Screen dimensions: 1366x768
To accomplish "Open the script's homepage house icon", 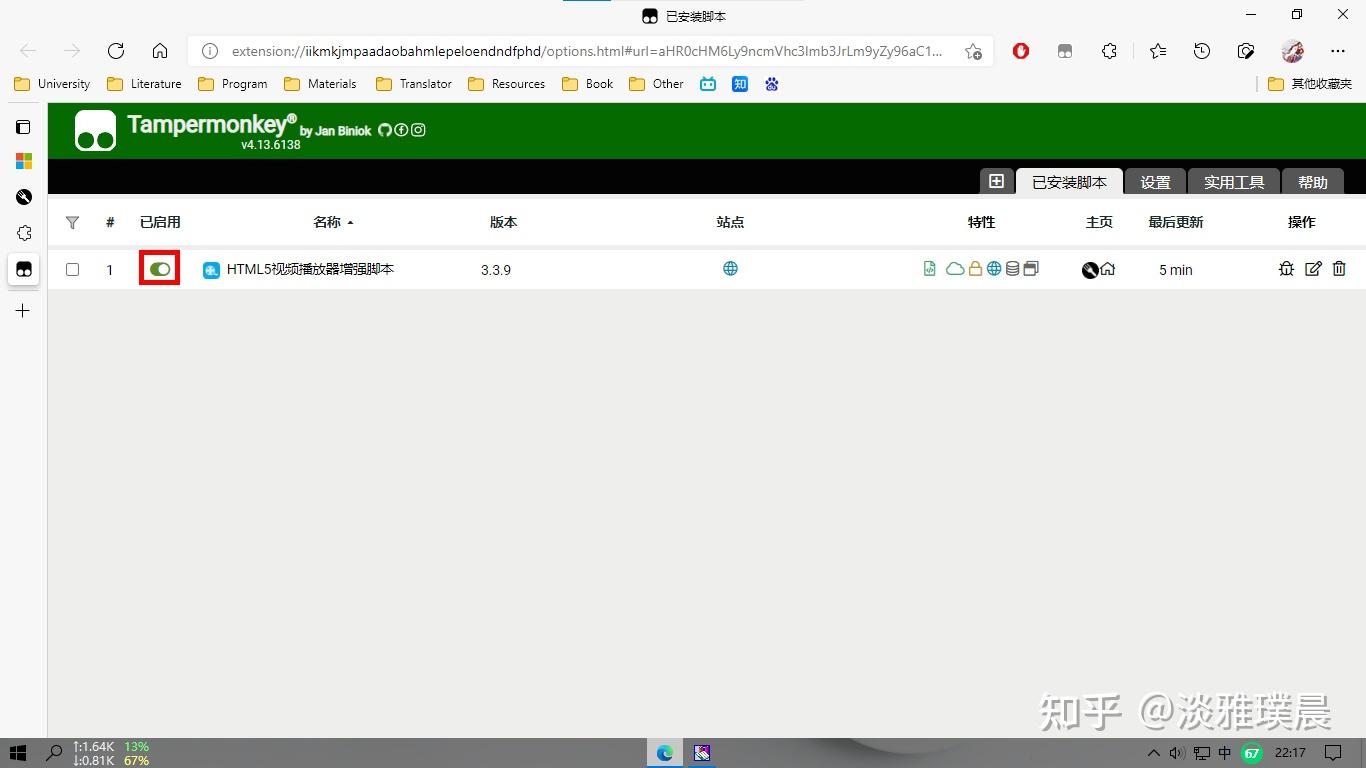I will (x=1106, y=269).
